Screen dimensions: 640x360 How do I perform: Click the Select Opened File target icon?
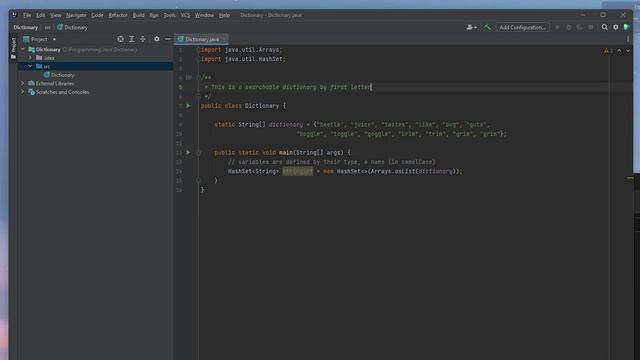pos(120,39)
